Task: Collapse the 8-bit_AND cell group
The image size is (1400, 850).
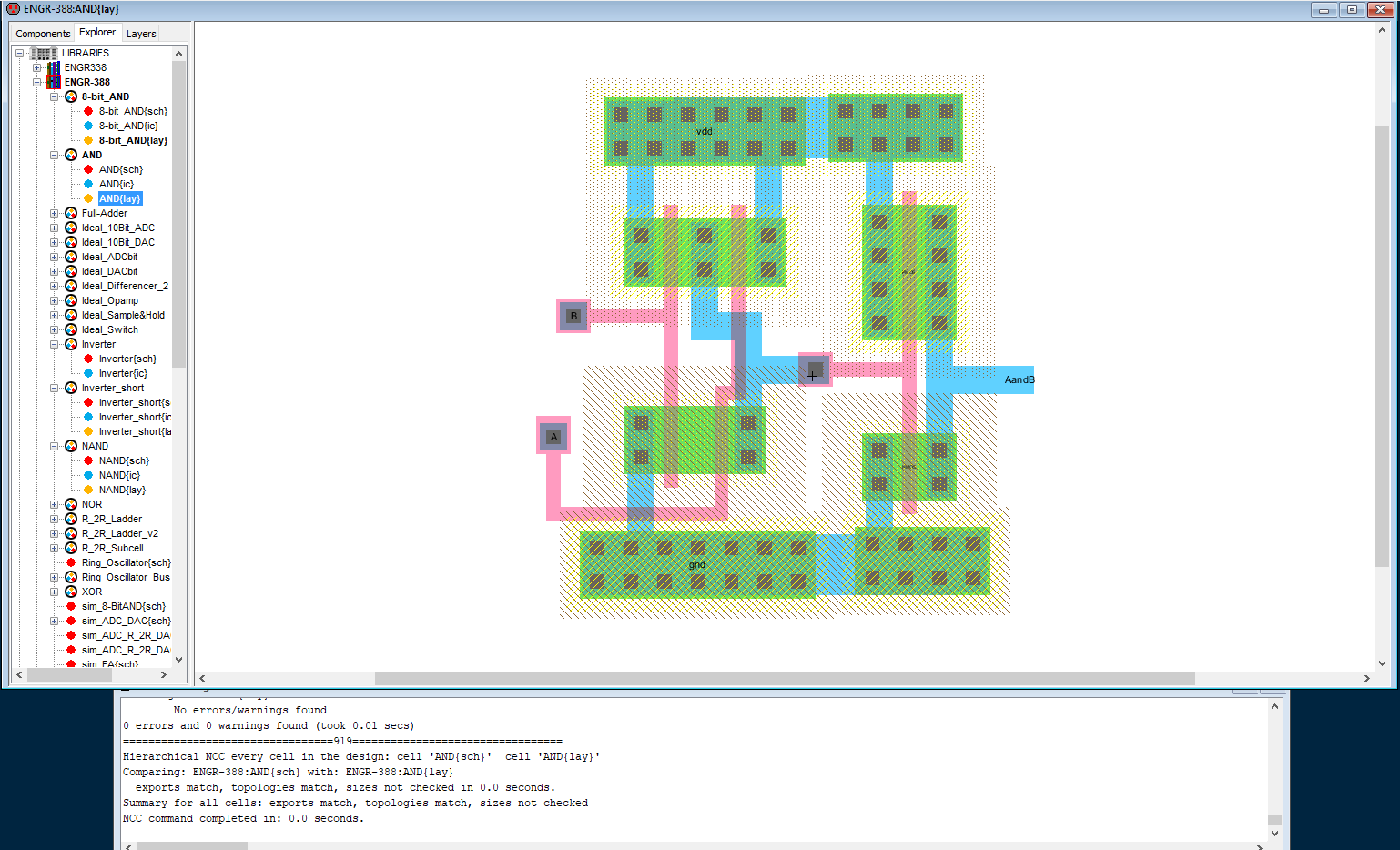Action: click(54, 96)
